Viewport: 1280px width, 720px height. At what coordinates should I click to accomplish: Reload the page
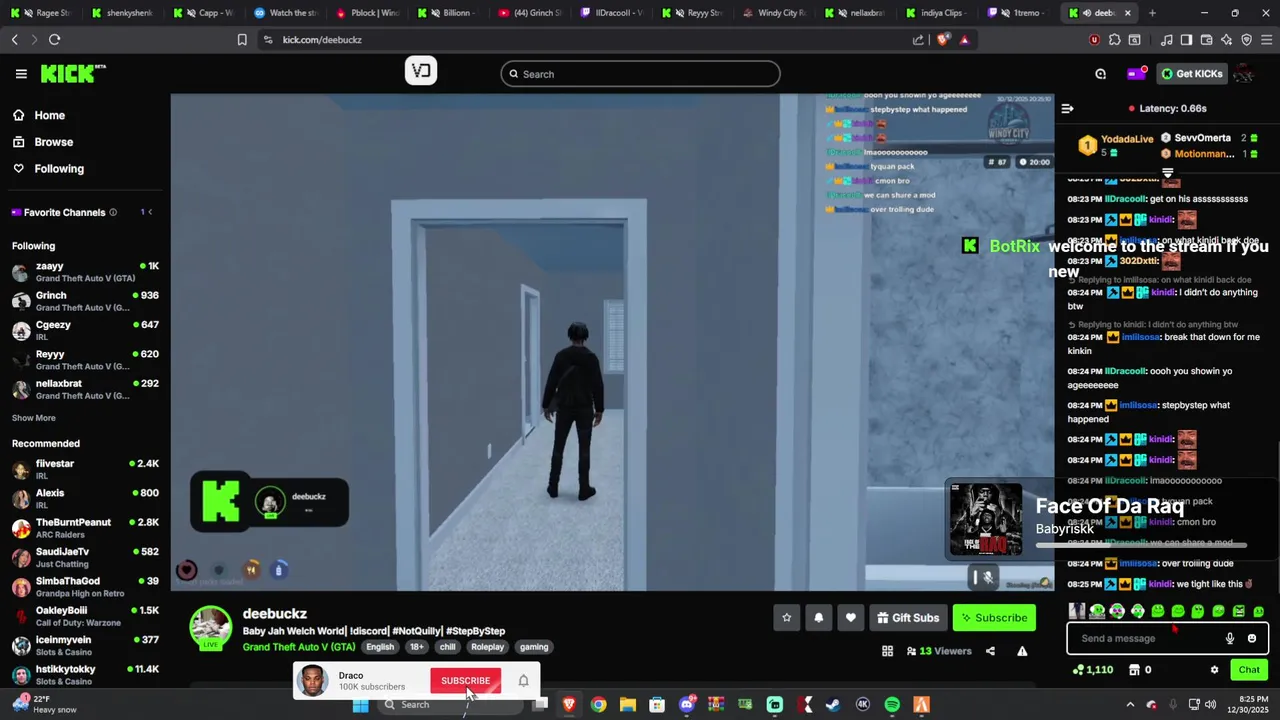pyautogui.click(x=54, y=40)
